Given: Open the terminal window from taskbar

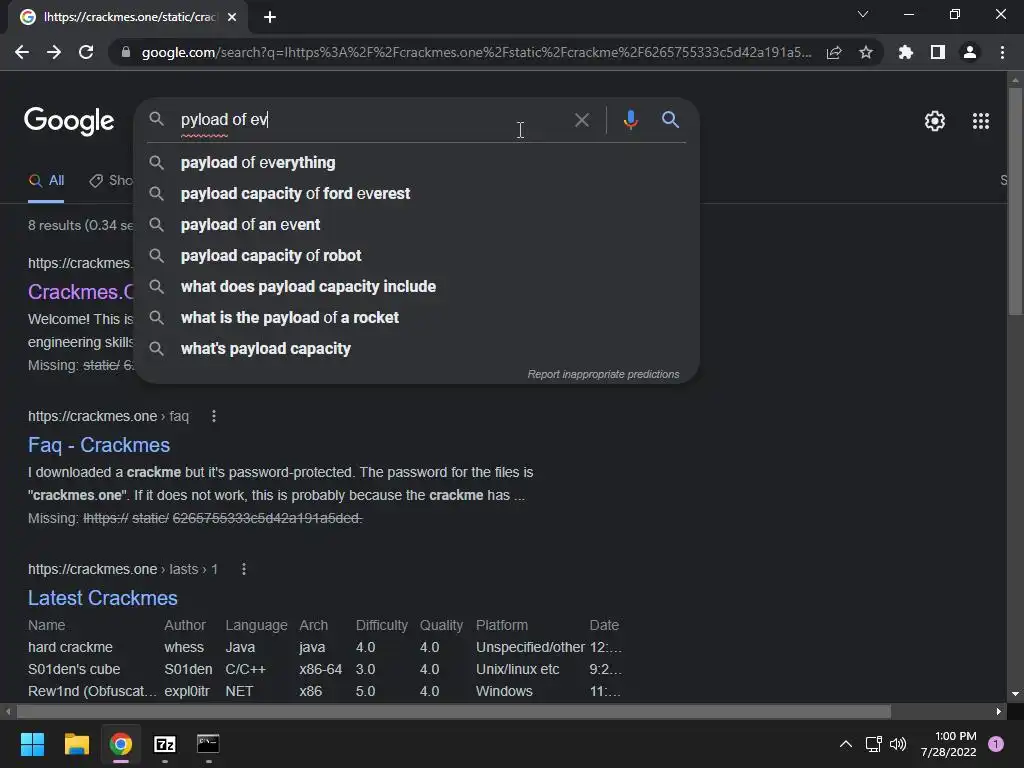Looking at the screenshot, I should pyautogui.click(x=208, y=744).
